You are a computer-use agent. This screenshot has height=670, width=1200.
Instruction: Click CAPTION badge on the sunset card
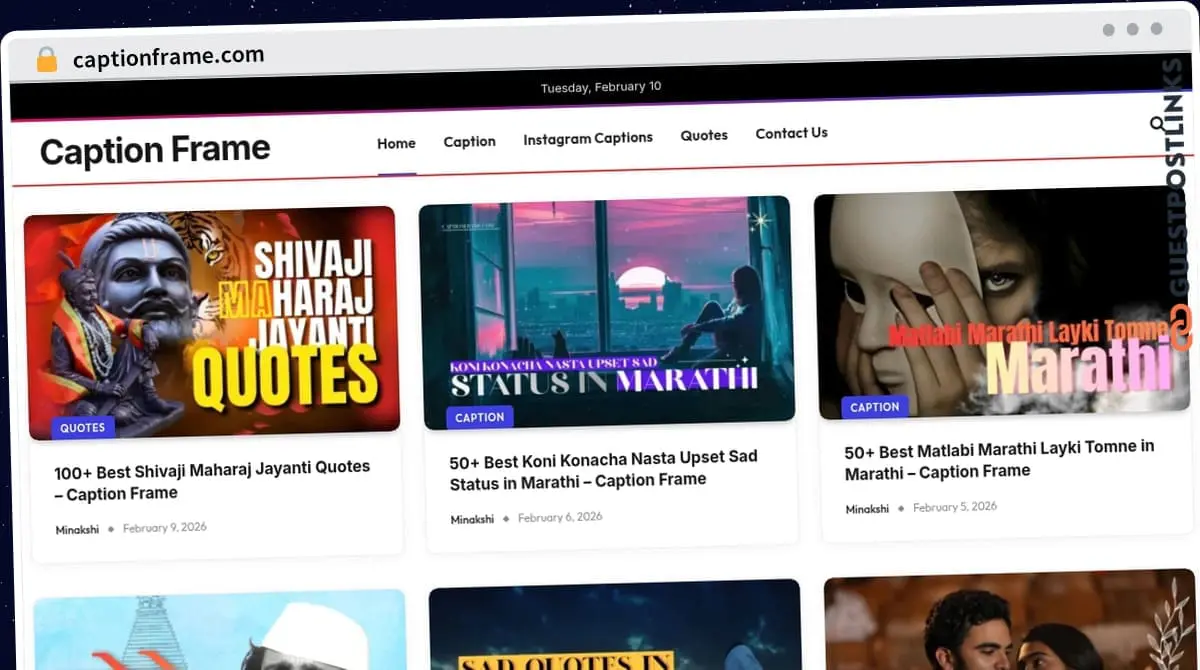point(479,417)
